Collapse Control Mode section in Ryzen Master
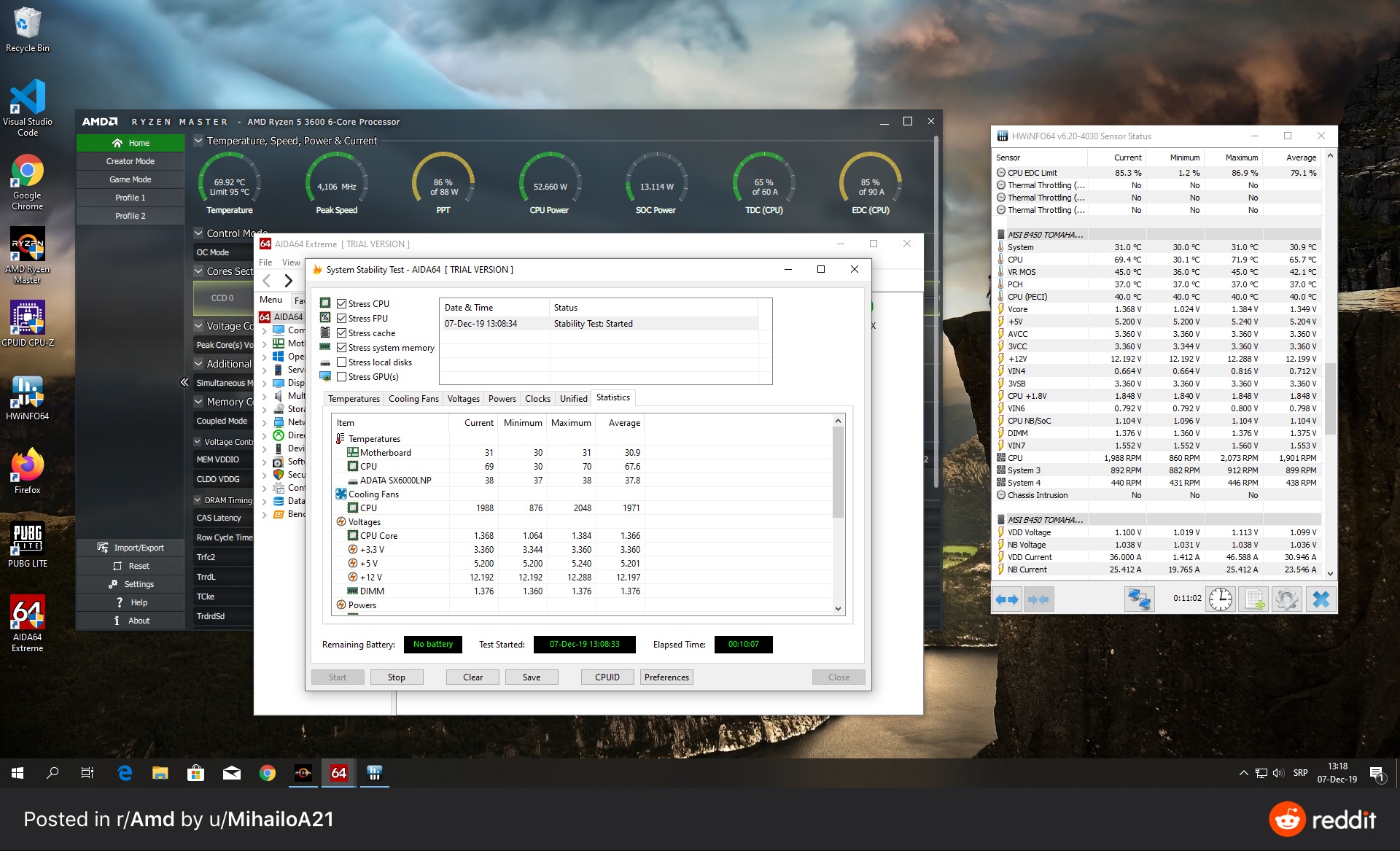This screenshot has height=851, width=1400. tap(198, 233)
